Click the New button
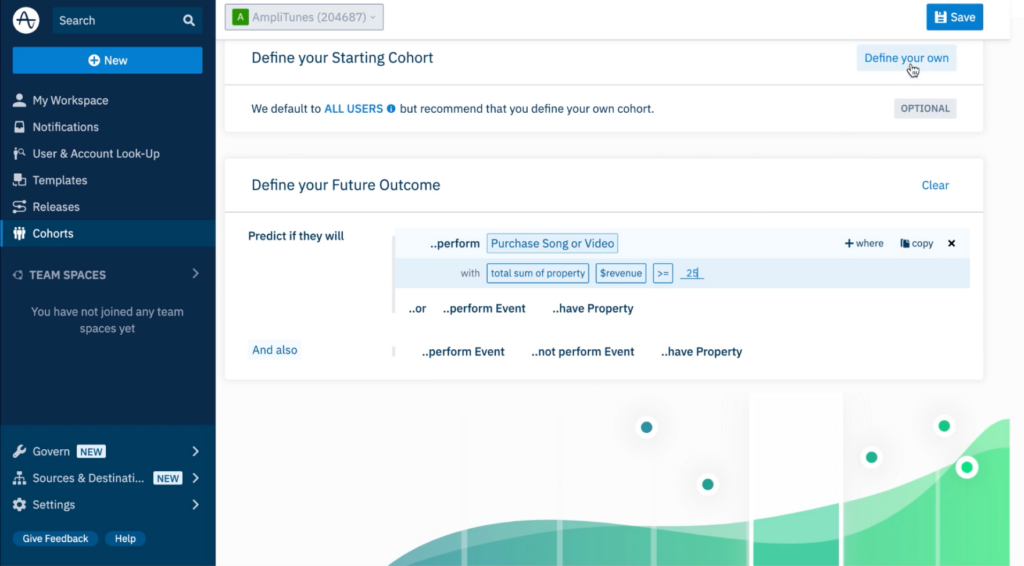This screenshot has width=1024, height=566. [x=107, y=60]
